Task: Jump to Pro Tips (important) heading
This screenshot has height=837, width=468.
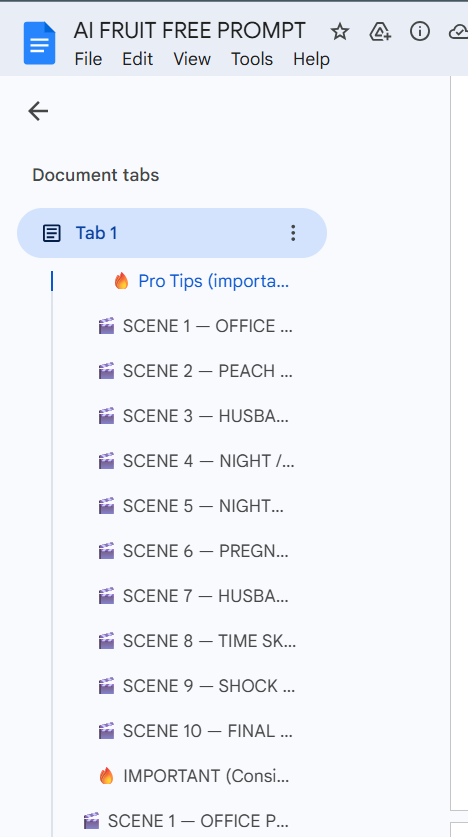Action: pos(202,281)
